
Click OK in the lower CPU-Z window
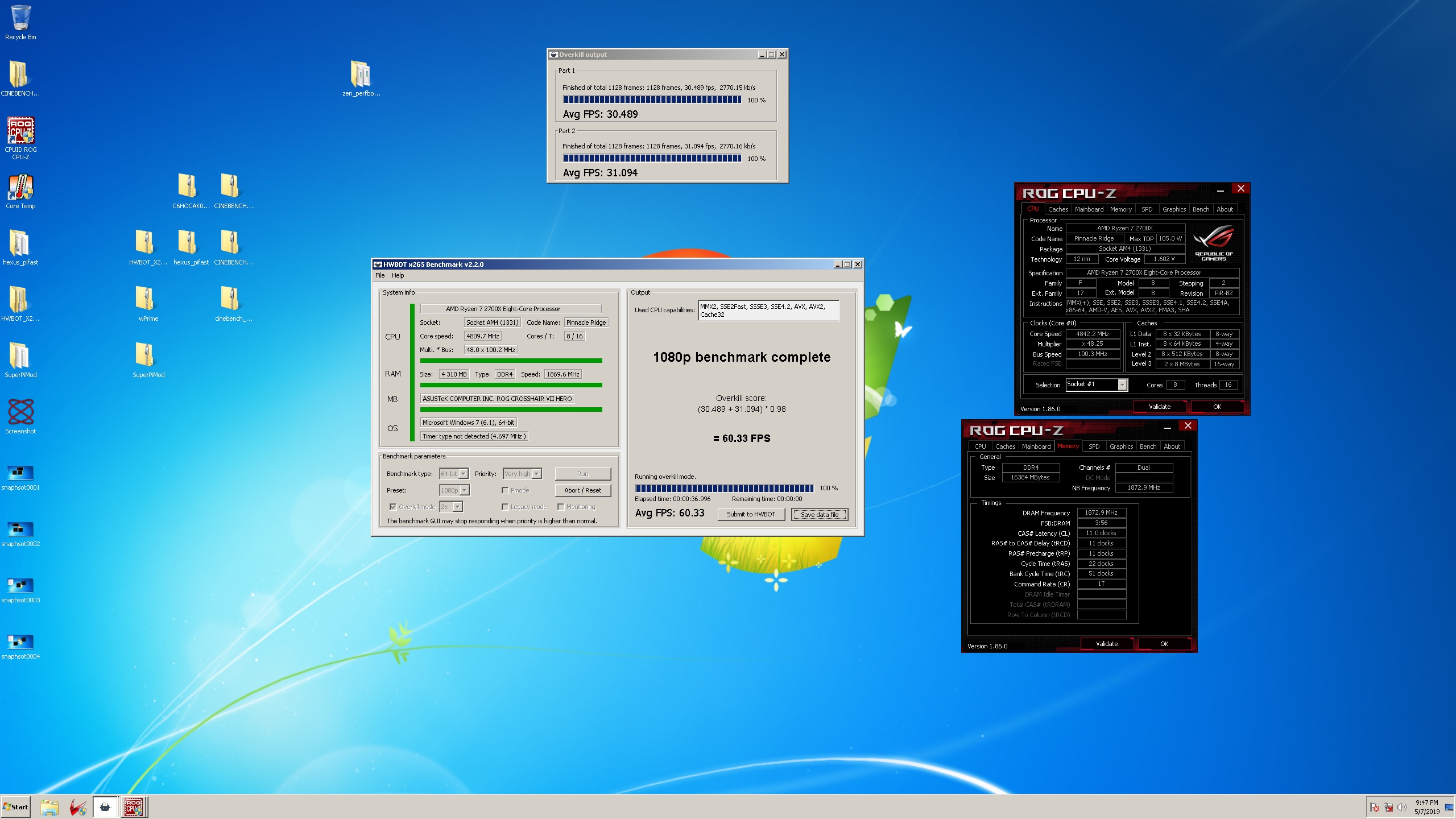1164,644
